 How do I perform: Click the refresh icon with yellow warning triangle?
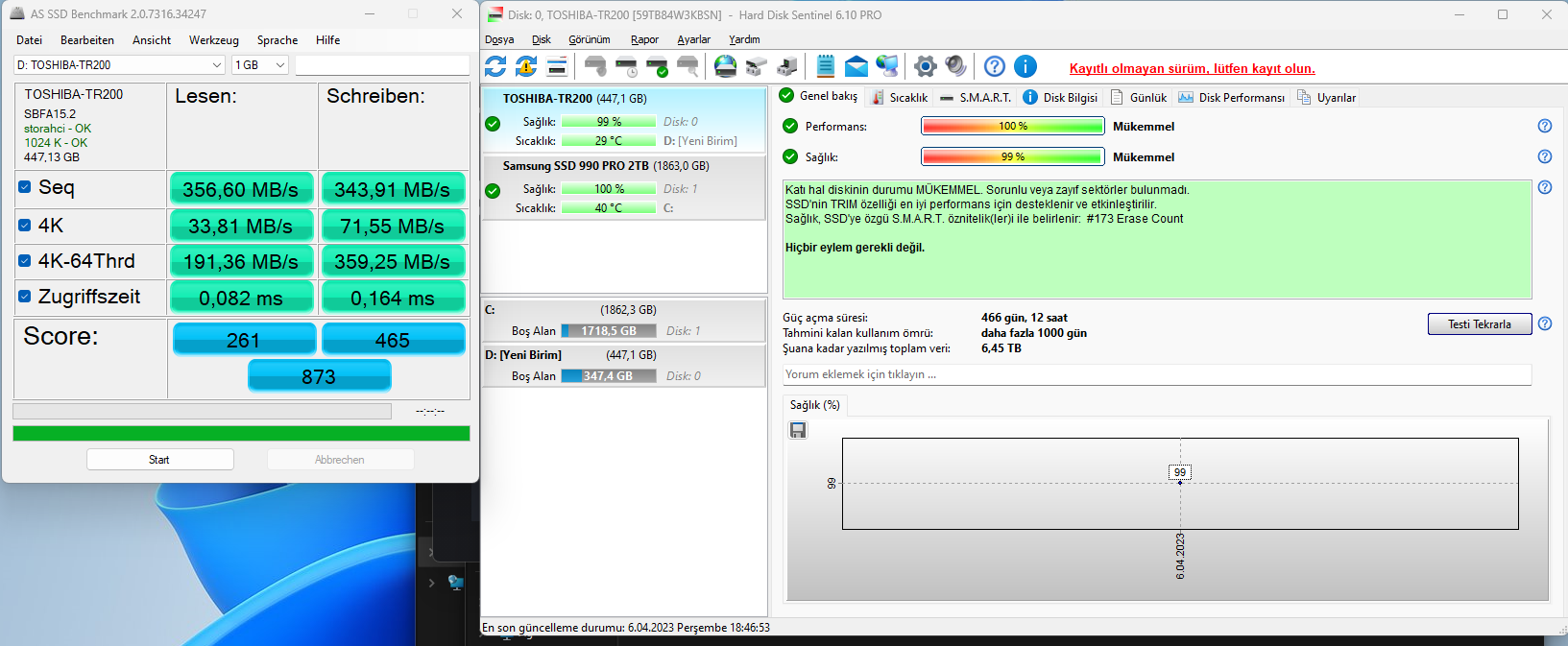[526, 66]
